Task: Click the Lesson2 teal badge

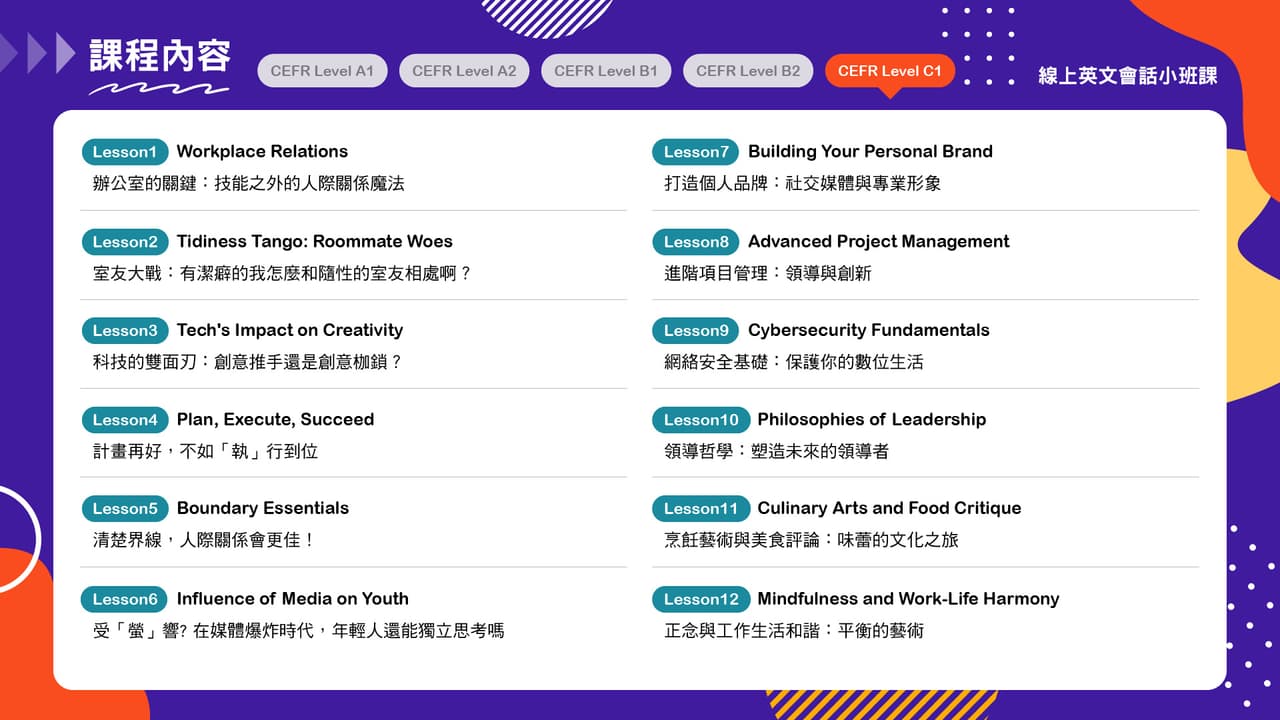Action: click(x=125, y=242)
